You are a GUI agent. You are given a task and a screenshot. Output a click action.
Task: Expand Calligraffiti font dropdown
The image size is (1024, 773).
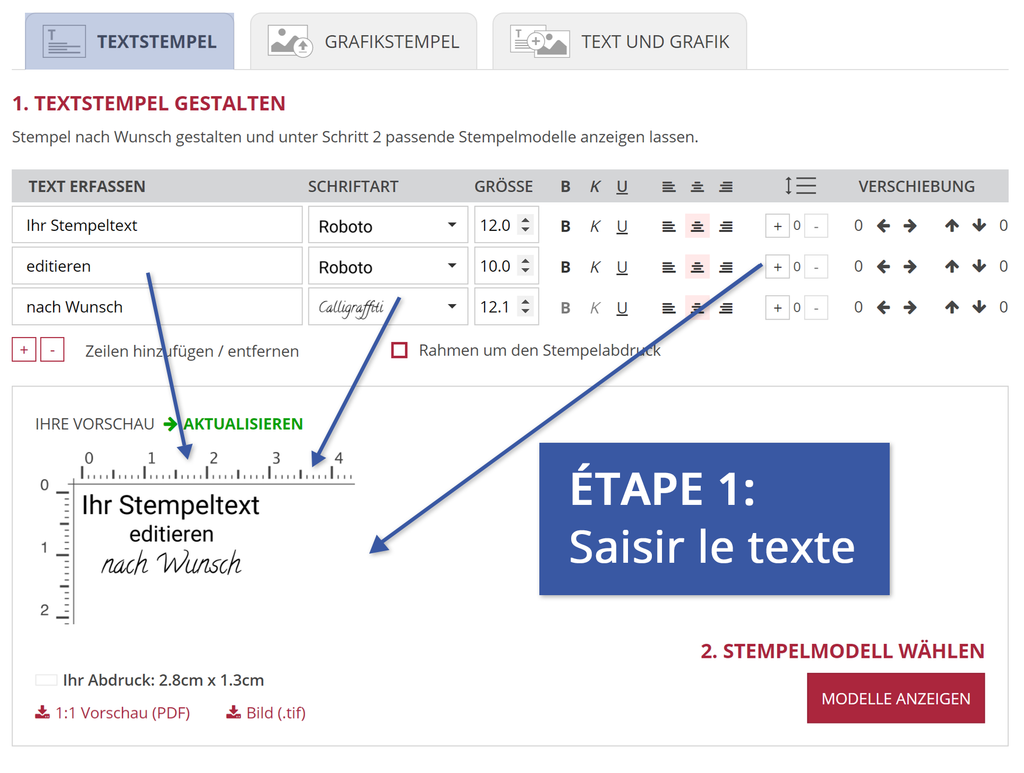click(x=388, y=308)
